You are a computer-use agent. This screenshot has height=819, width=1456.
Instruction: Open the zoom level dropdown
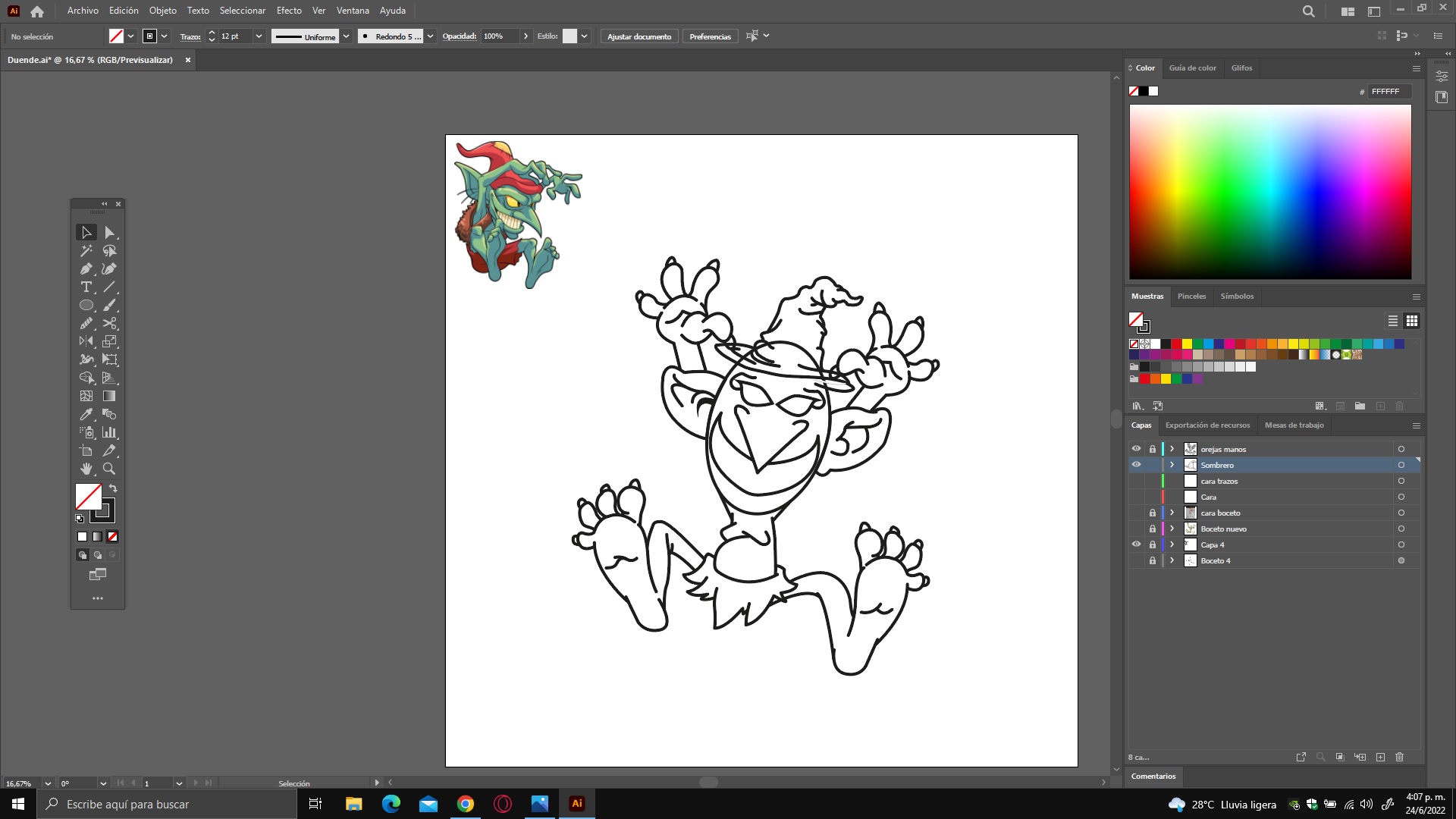point(48,783)
